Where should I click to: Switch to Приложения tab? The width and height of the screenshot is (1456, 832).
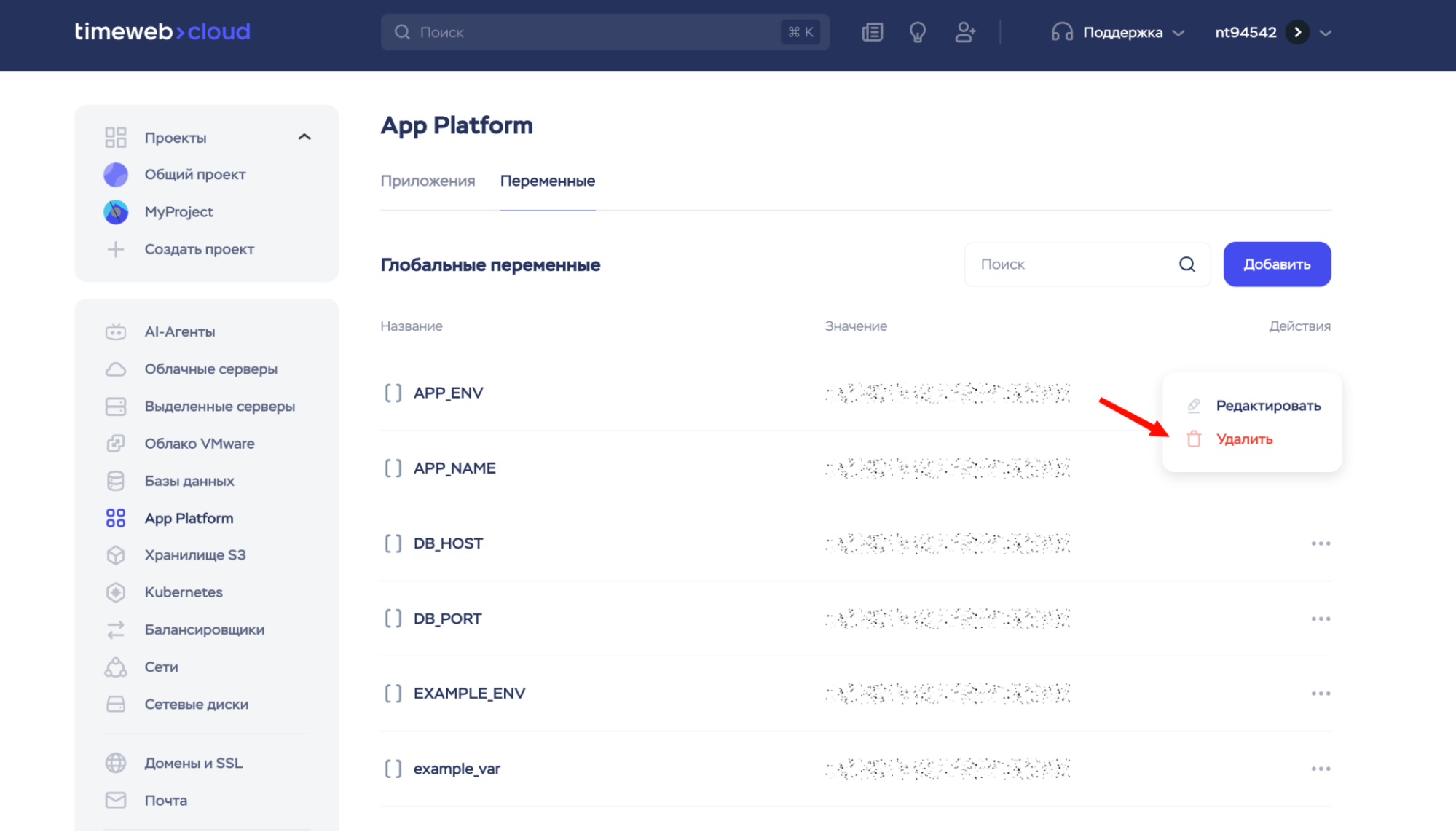[428, 181]
